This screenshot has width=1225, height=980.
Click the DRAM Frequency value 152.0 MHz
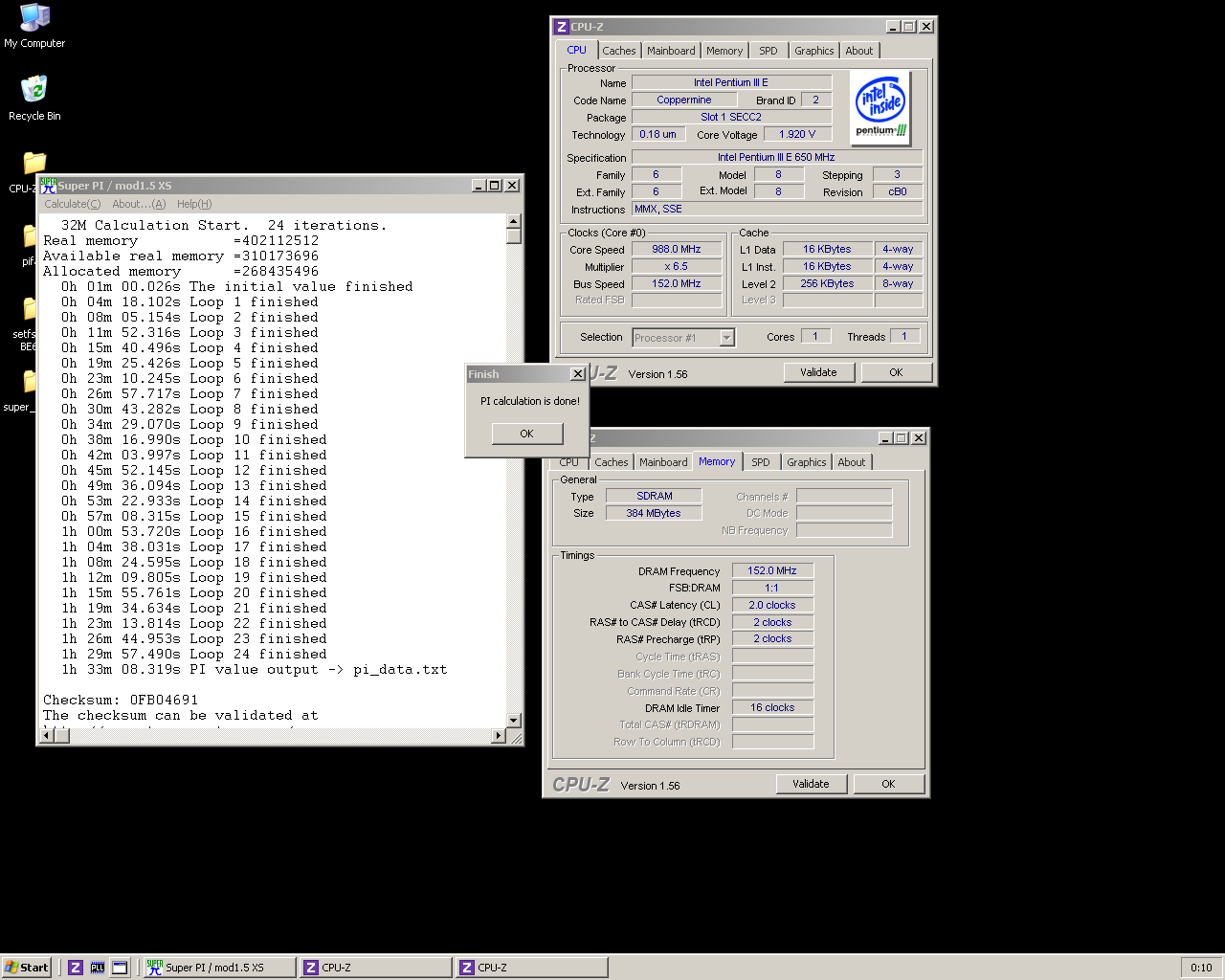(x=772, y=570)
